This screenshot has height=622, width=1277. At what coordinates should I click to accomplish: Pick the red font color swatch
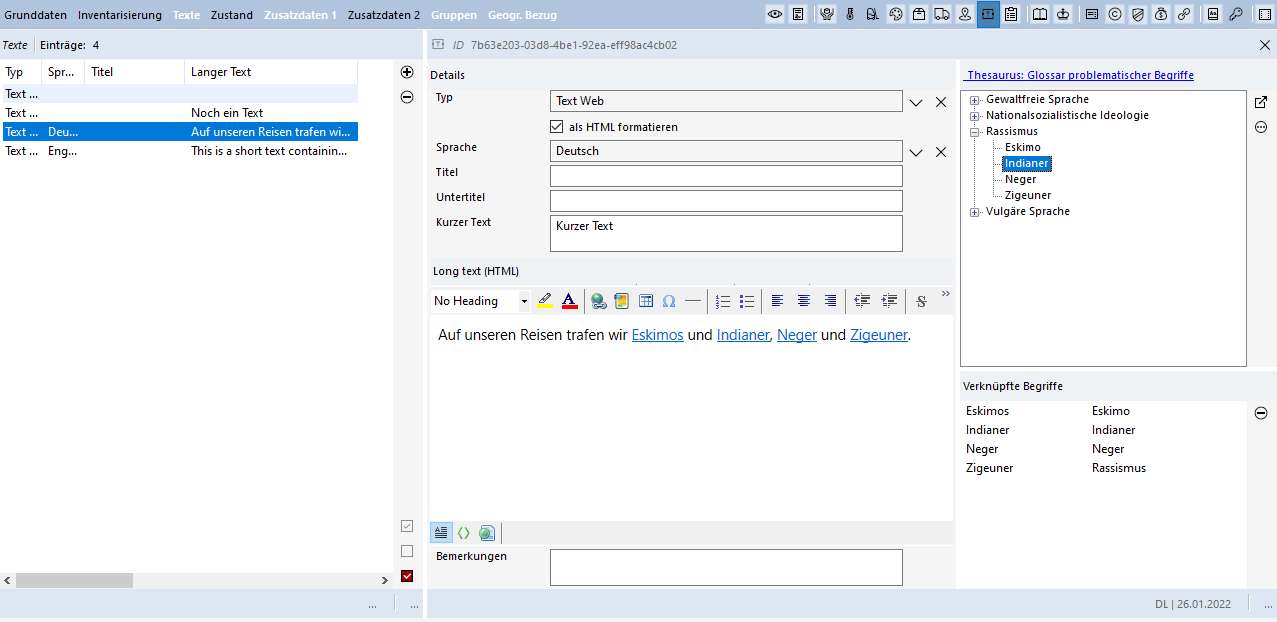[x=569, y=301]
